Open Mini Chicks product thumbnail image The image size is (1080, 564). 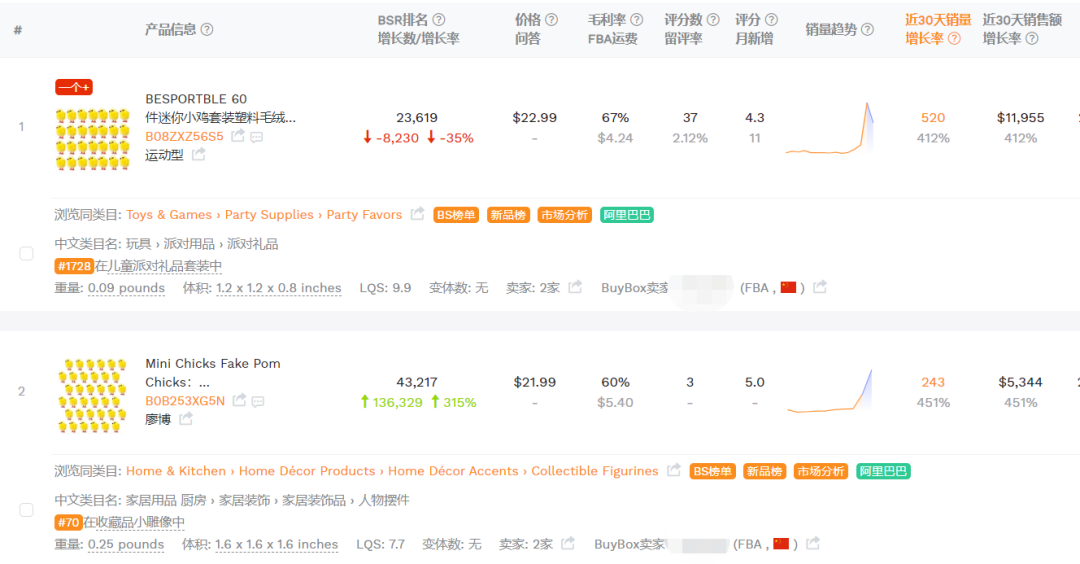point(93,395)
